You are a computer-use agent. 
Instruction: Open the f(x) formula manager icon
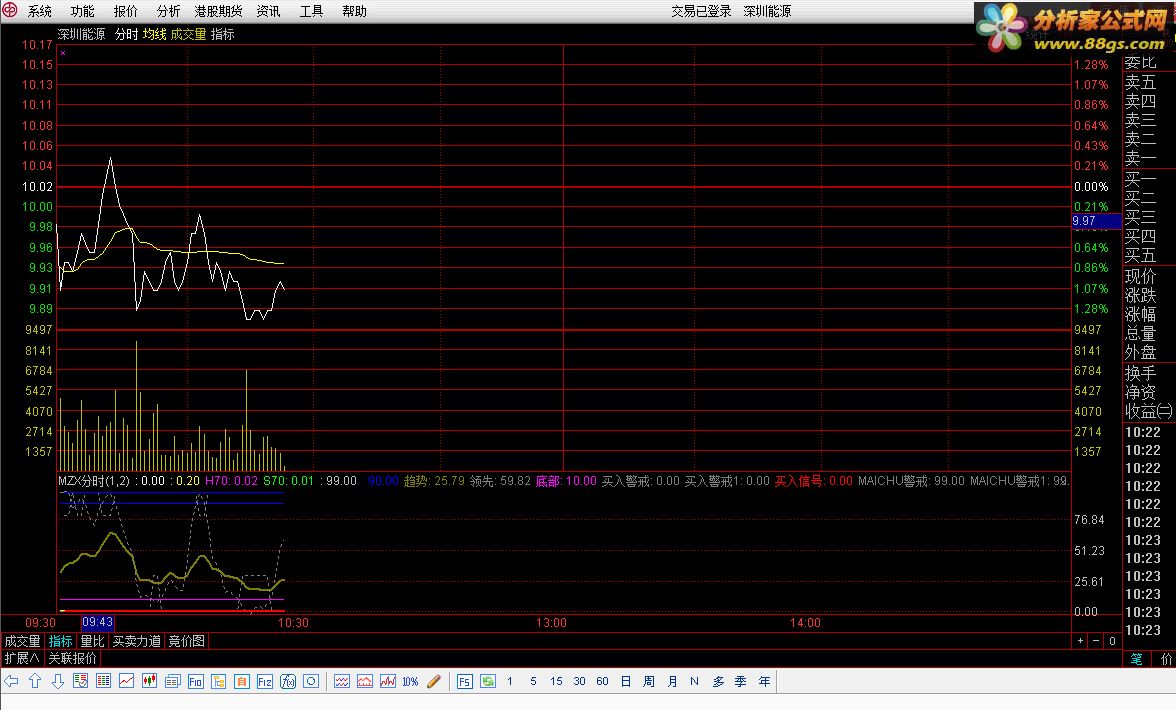(288, 681)
